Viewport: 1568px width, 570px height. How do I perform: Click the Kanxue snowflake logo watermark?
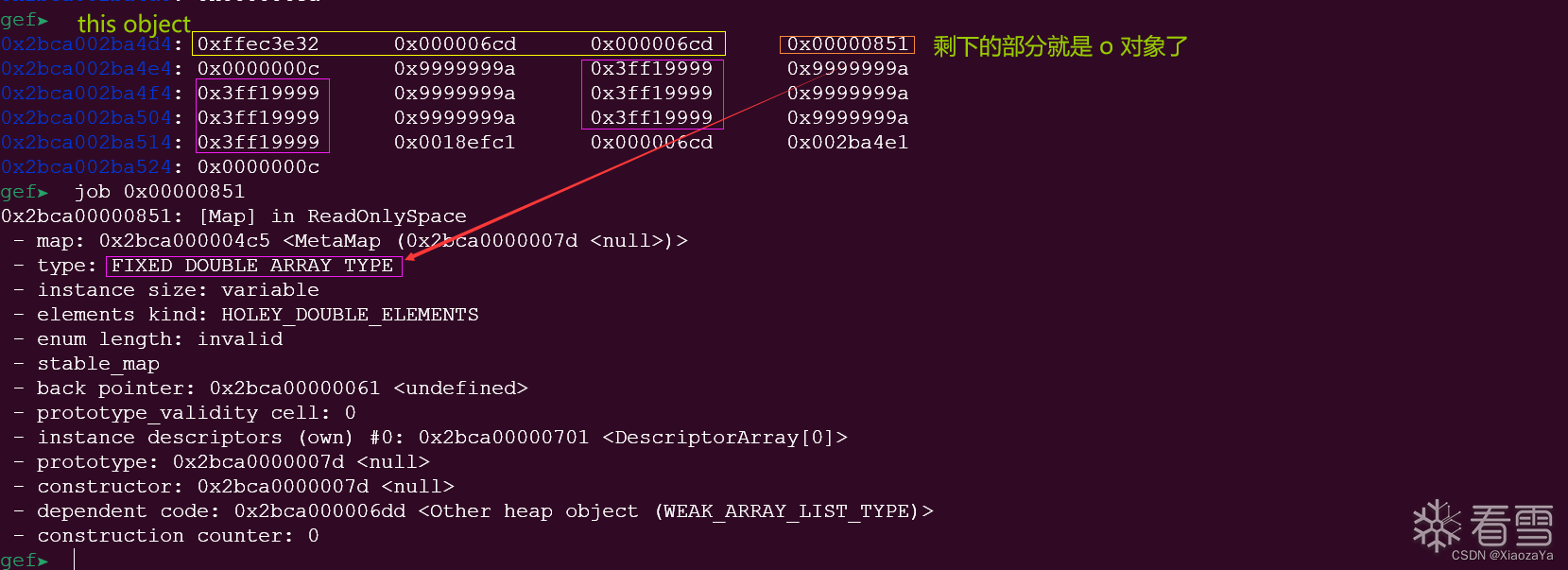[1437, 525]
